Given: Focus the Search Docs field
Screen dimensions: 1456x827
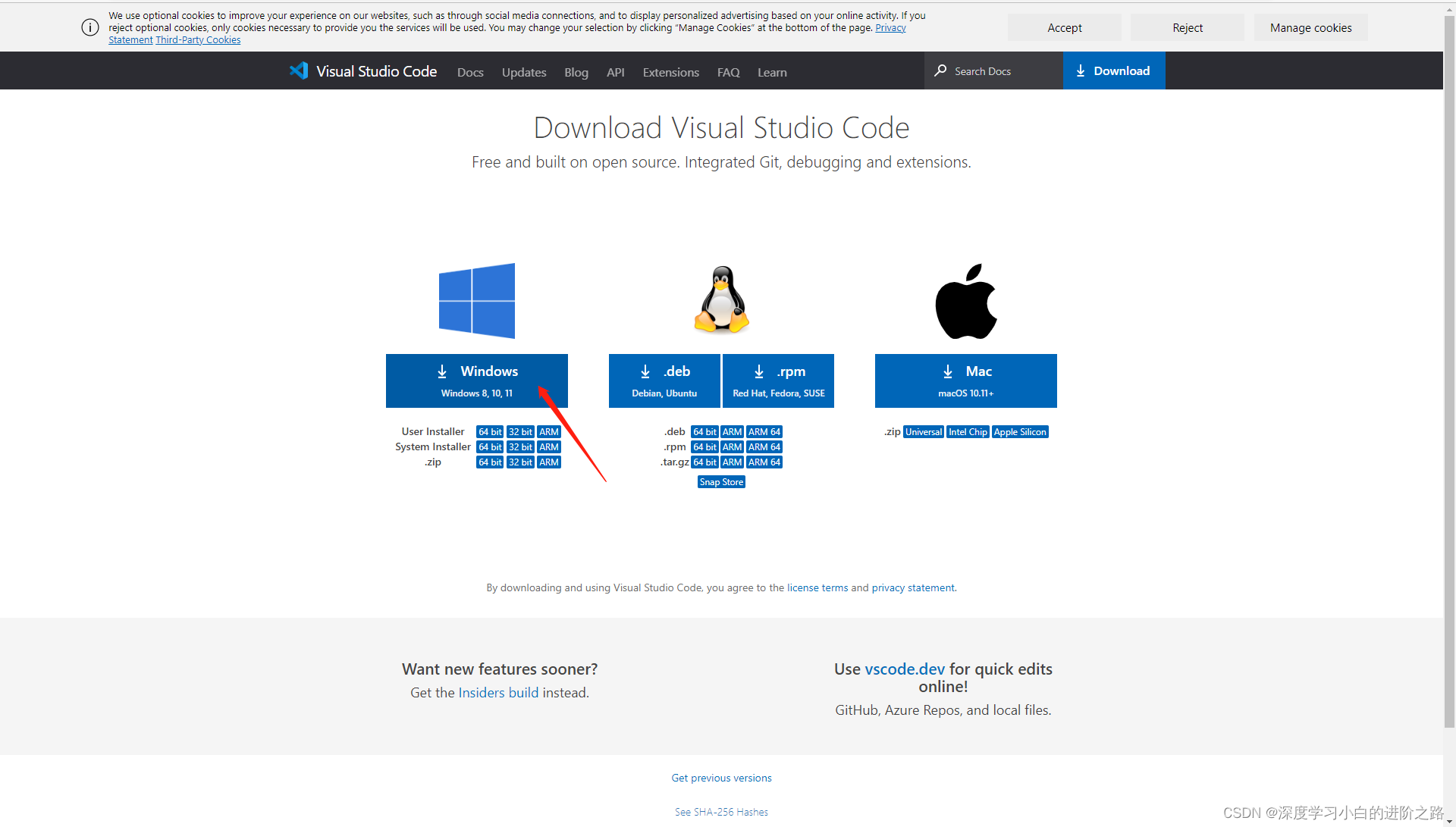Looking at the screenshot, I should point(993,70).
